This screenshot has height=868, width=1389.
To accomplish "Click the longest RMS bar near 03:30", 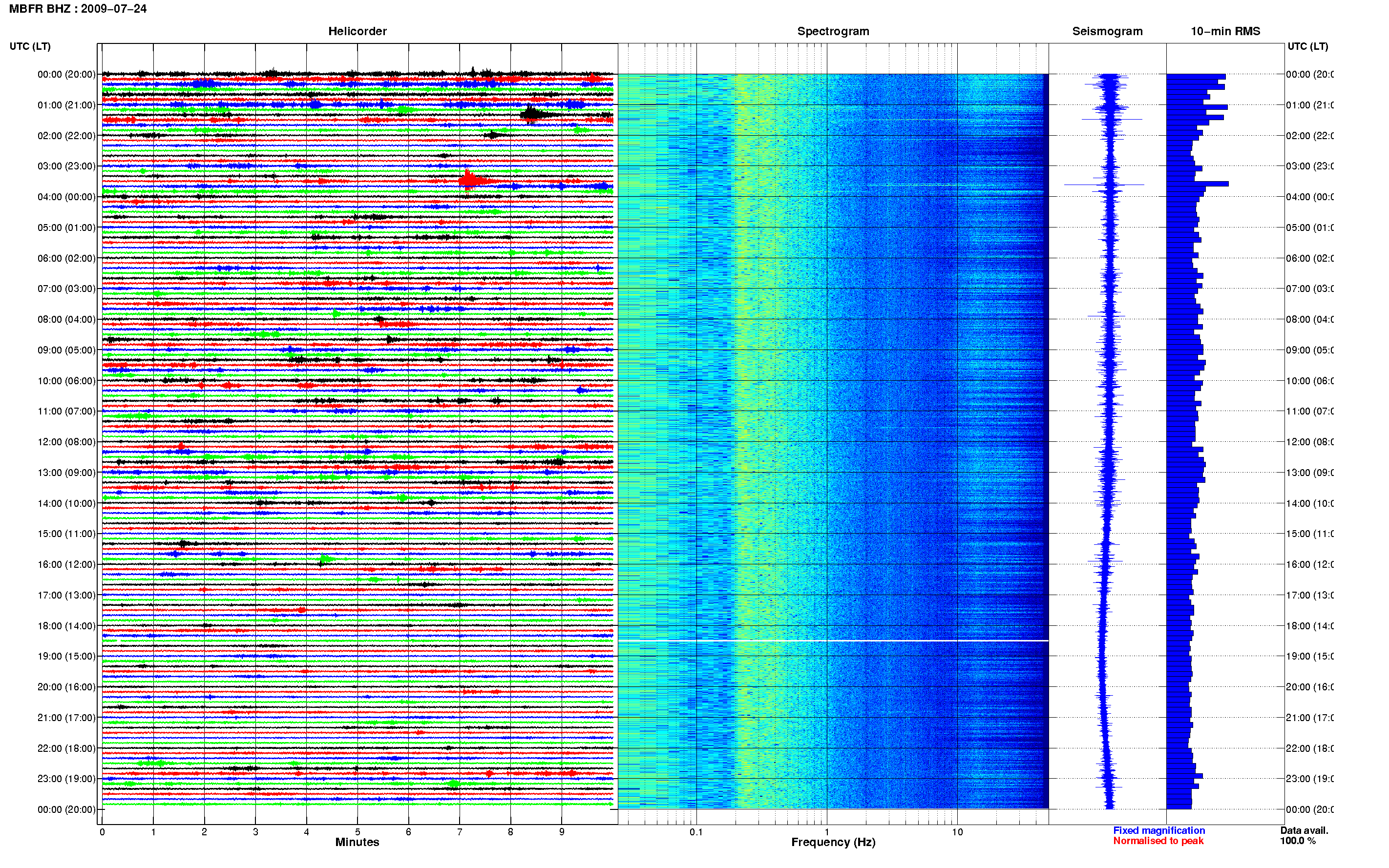I will point(1197,184).
